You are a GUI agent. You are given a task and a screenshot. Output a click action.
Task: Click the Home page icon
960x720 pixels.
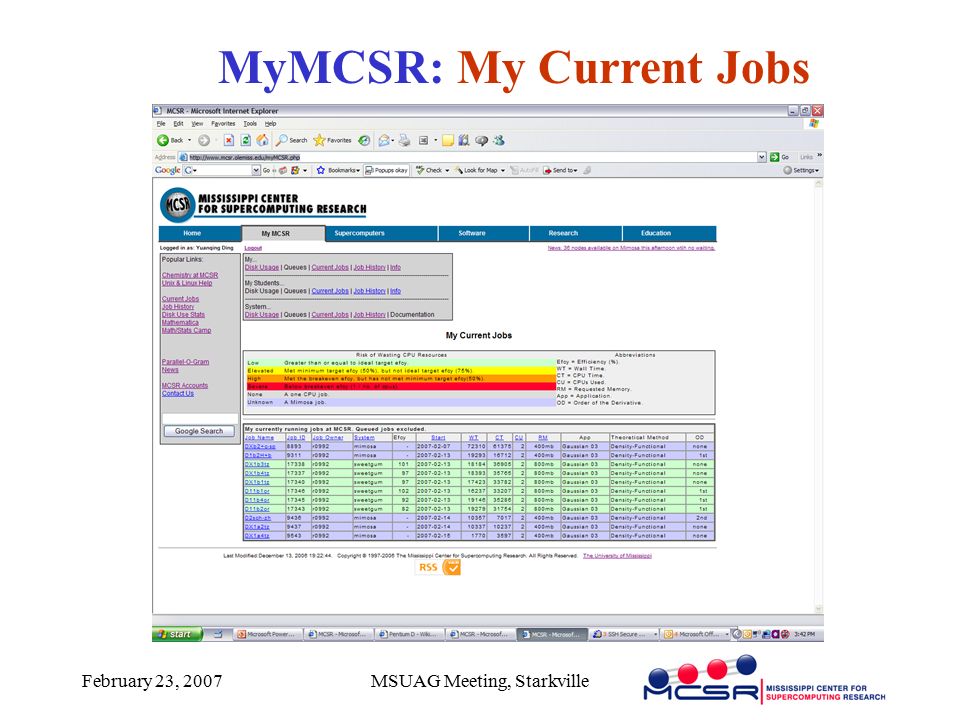pyautogui.click(x=262, y=140)
